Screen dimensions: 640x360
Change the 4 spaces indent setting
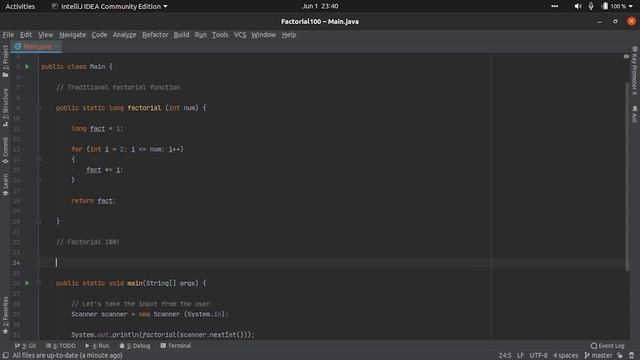point(565,356)
